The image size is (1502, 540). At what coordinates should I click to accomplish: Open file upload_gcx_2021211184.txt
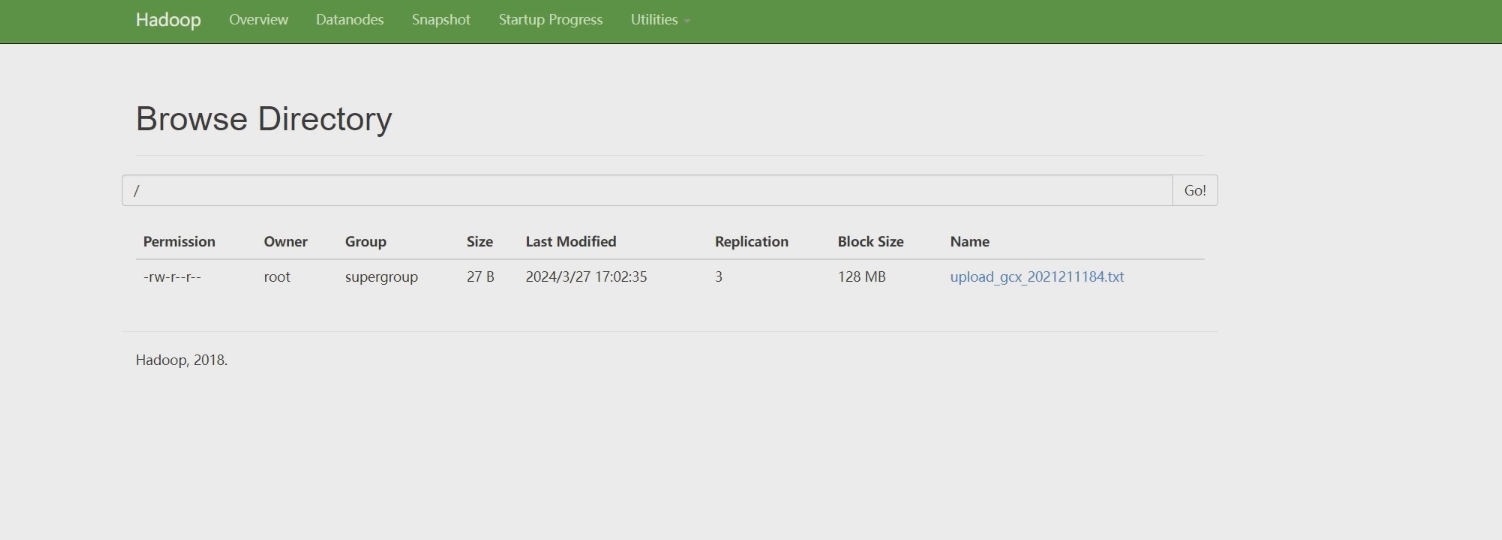point(1037,277)
